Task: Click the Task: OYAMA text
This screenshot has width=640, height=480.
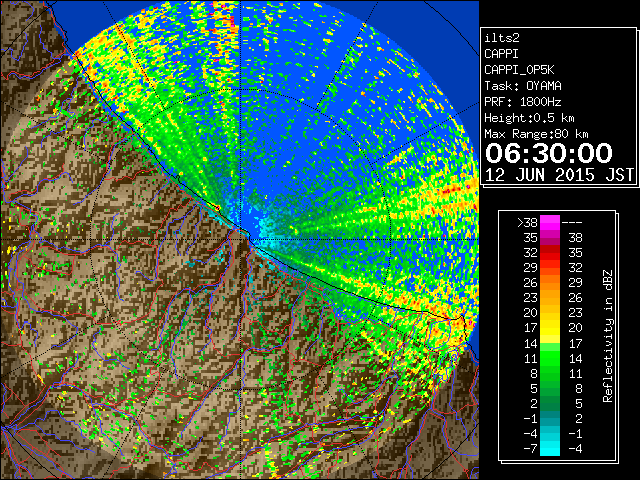Action: [523, 86]
